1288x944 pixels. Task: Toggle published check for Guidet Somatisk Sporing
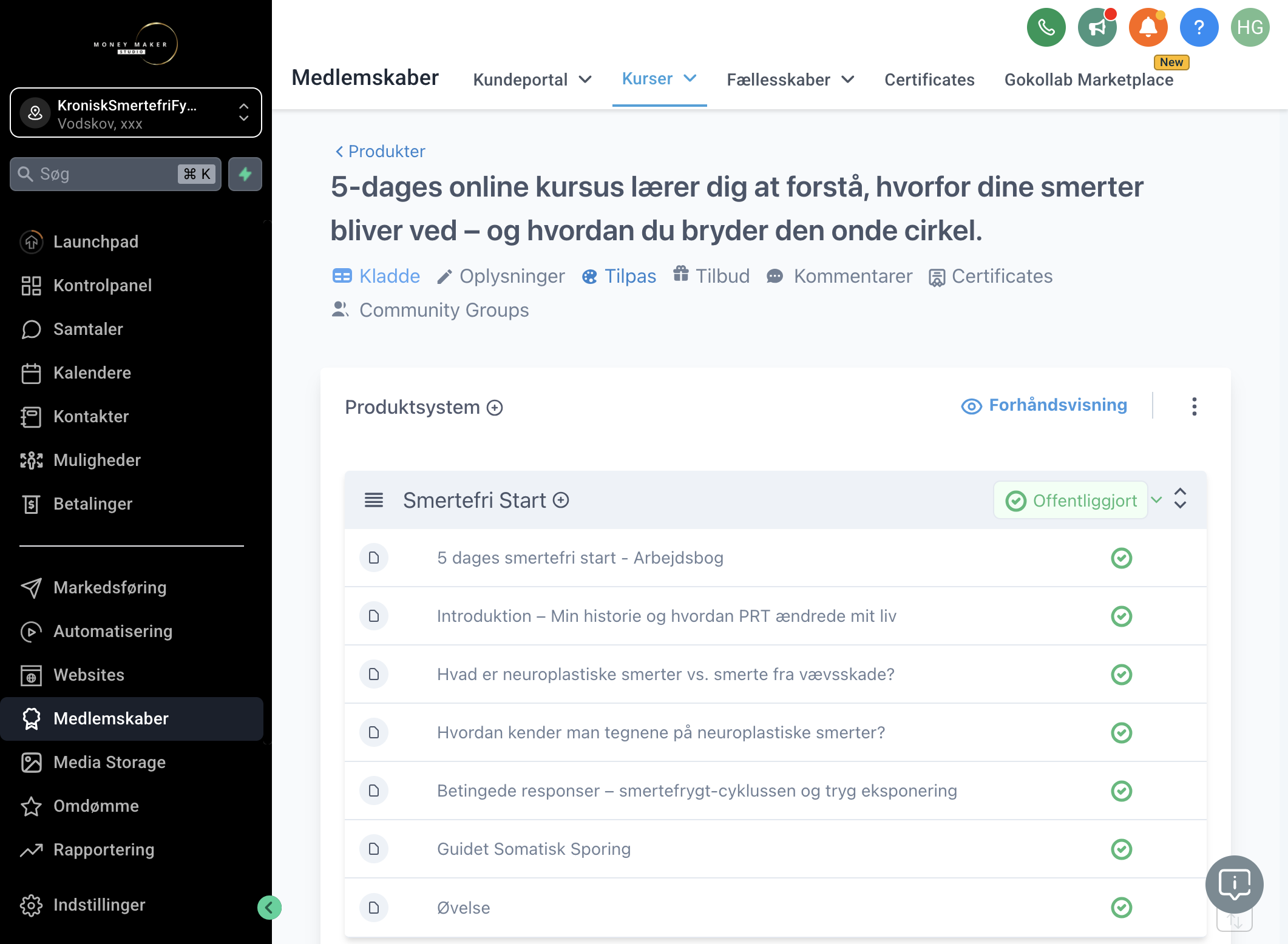1121,849
